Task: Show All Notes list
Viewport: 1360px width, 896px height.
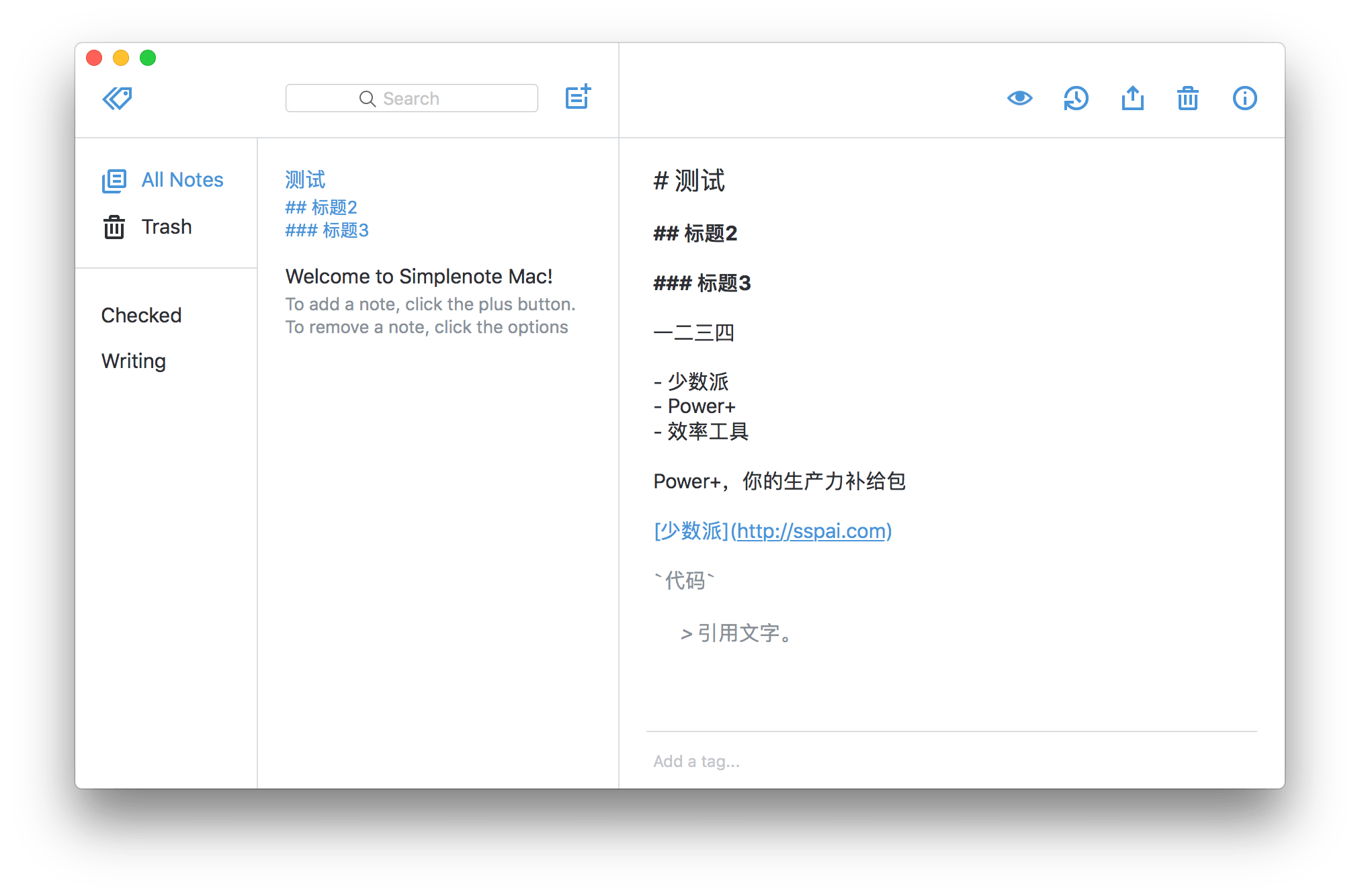Action: click(182, 180)
